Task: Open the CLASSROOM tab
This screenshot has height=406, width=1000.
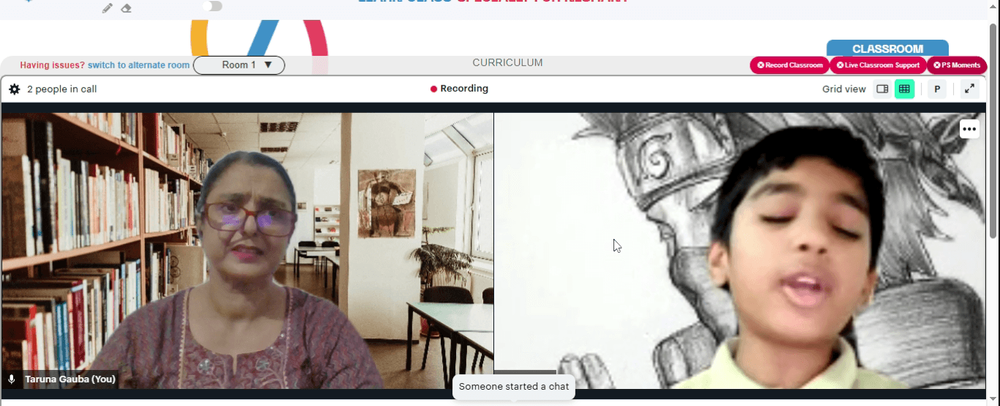Action: pos(888,48)
